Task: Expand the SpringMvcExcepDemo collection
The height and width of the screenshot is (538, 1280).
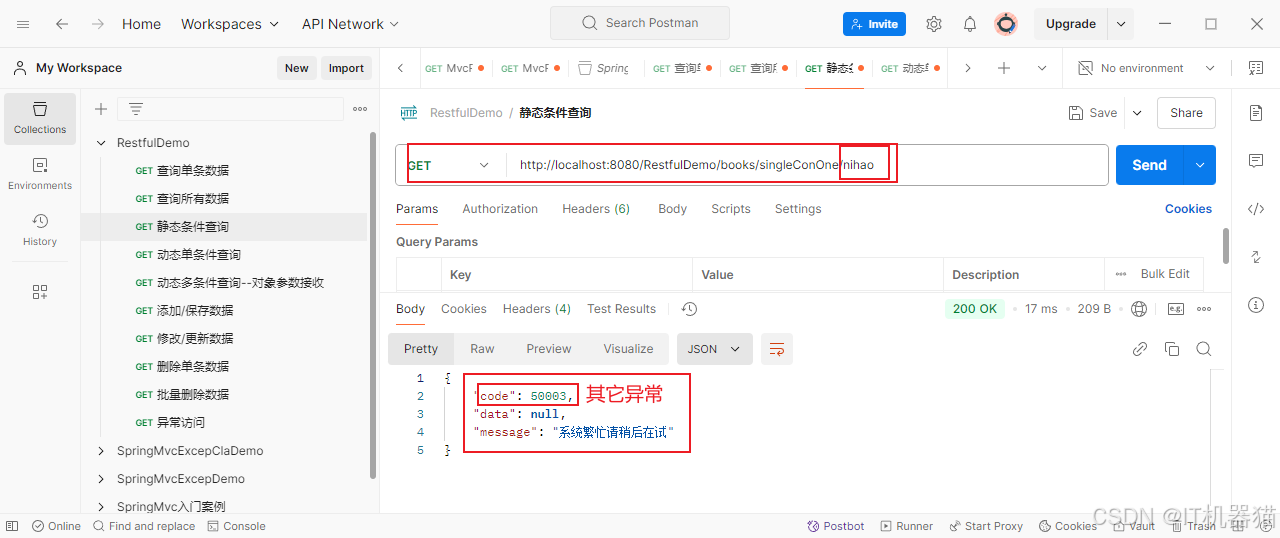Action: coord(101,479)
